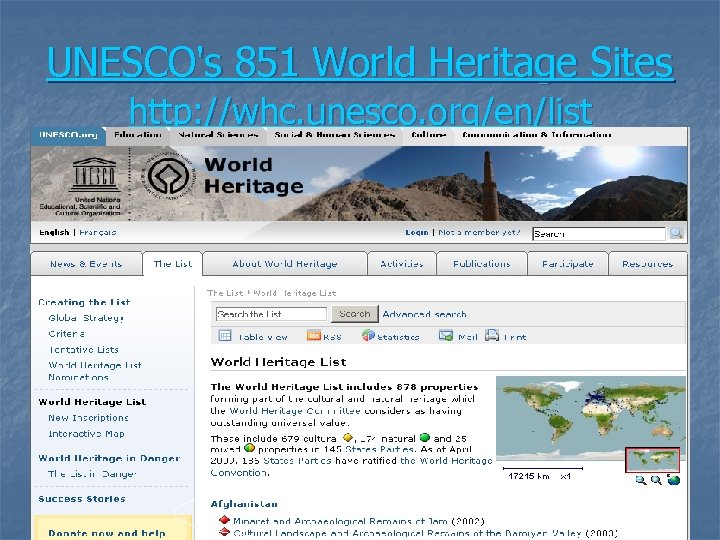720x540 pixels.
Task: Click the Print printer icon
Action: tap(492, 335)
